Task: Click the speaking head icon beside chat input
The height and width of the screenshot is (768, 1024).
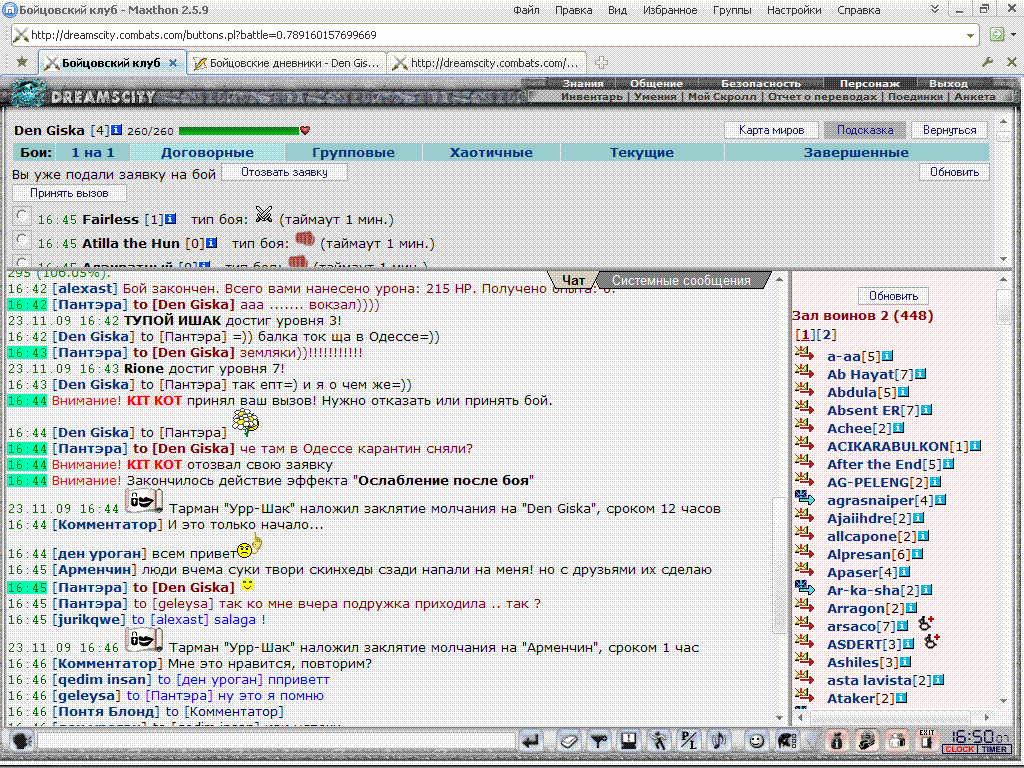Action: 22,741
